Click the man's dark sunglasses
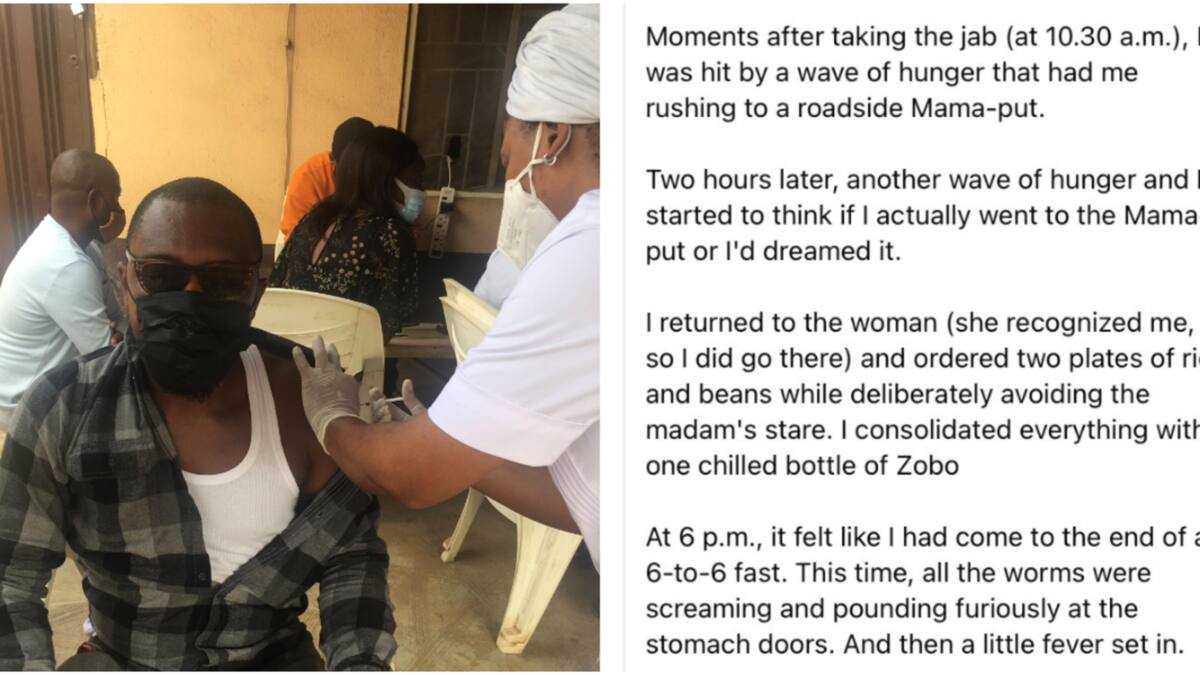The image size is (1200, 675). pyautogui.click(x=192, y=277)
